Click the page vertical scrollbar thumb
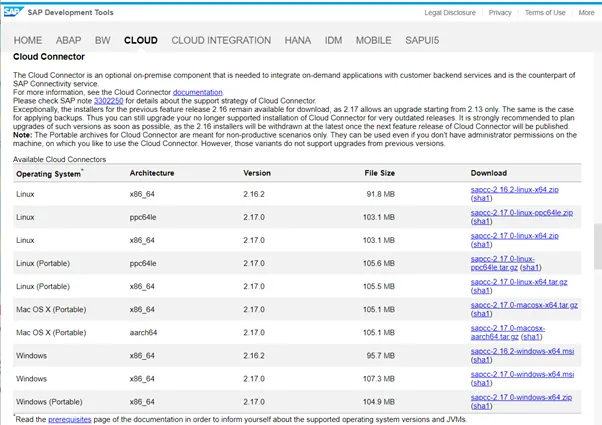The width and height of the screenshot is (602, 425). tap(598, 246)
